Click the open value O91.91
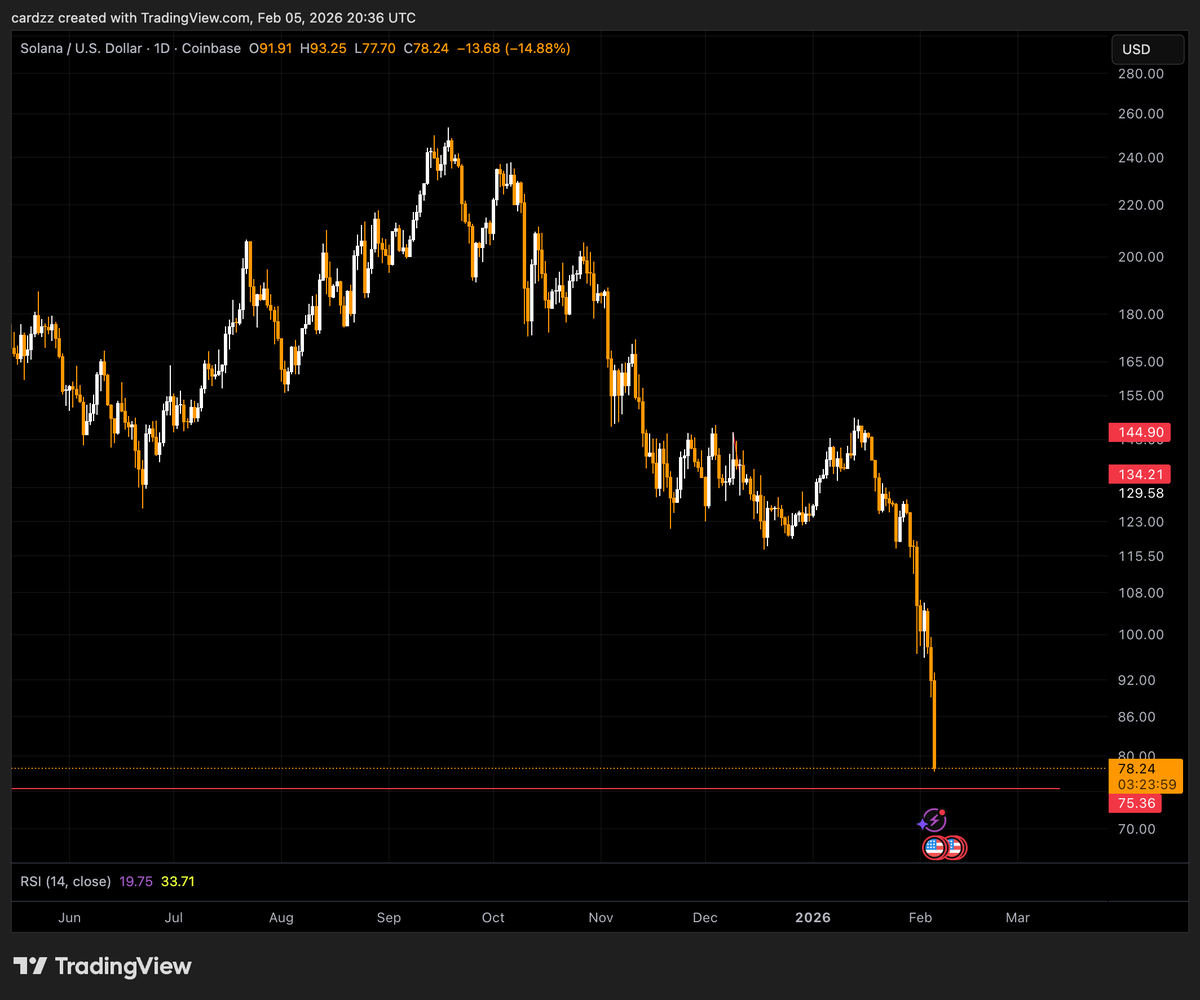 (x=270, y=48)
